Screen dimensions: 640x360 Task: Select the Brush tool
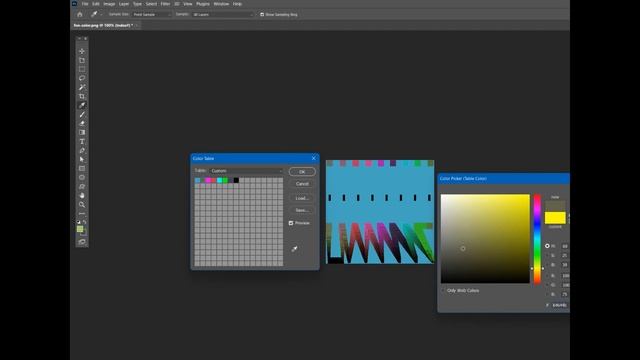click(82, 114)
